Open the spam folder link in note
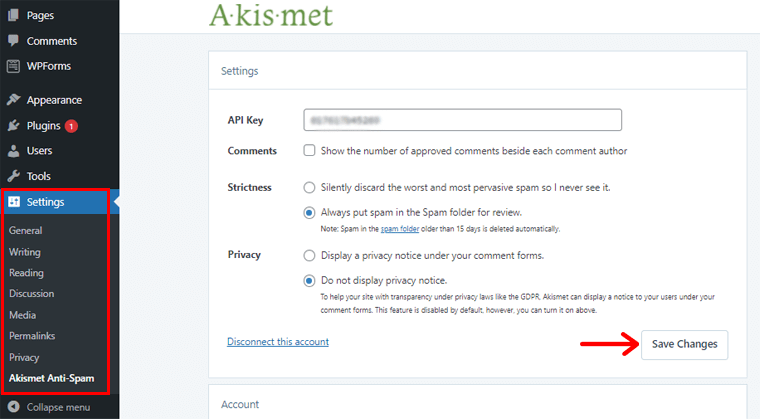The width and height of the screenshot is (760, 419). click(400, 229)
